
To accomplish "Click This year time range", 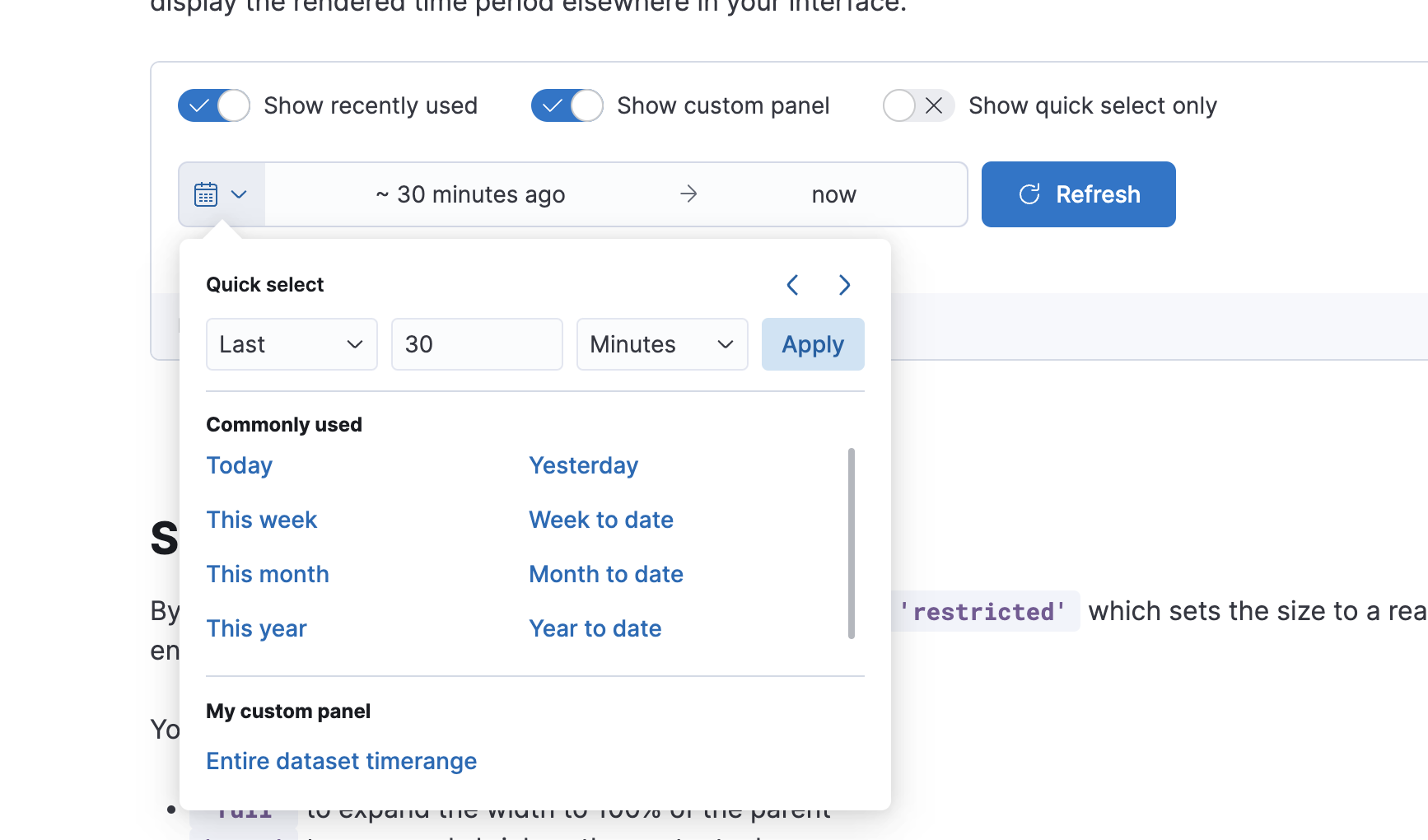I will 256,628.
